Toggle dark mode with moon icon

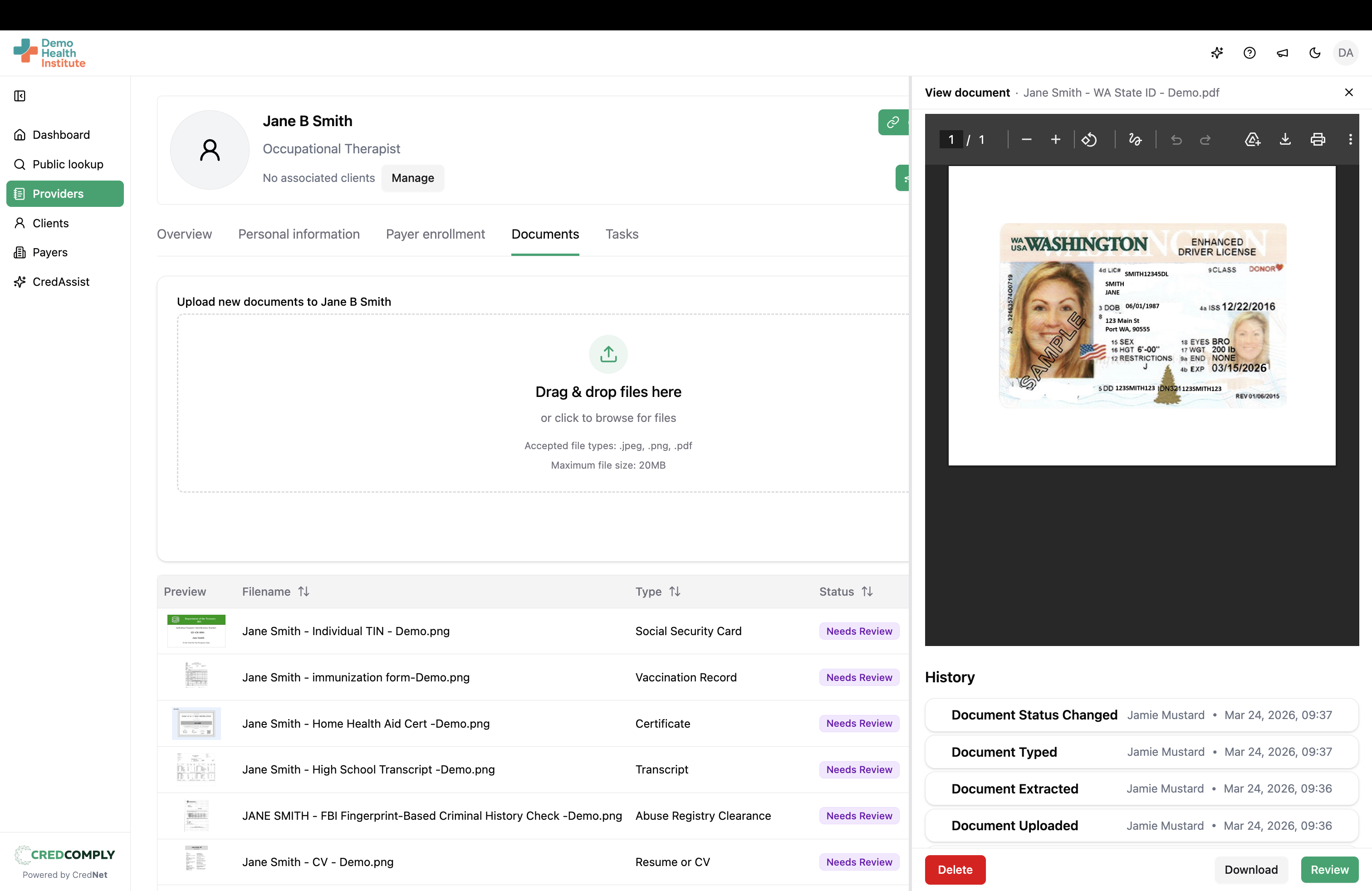(1315, 53)
